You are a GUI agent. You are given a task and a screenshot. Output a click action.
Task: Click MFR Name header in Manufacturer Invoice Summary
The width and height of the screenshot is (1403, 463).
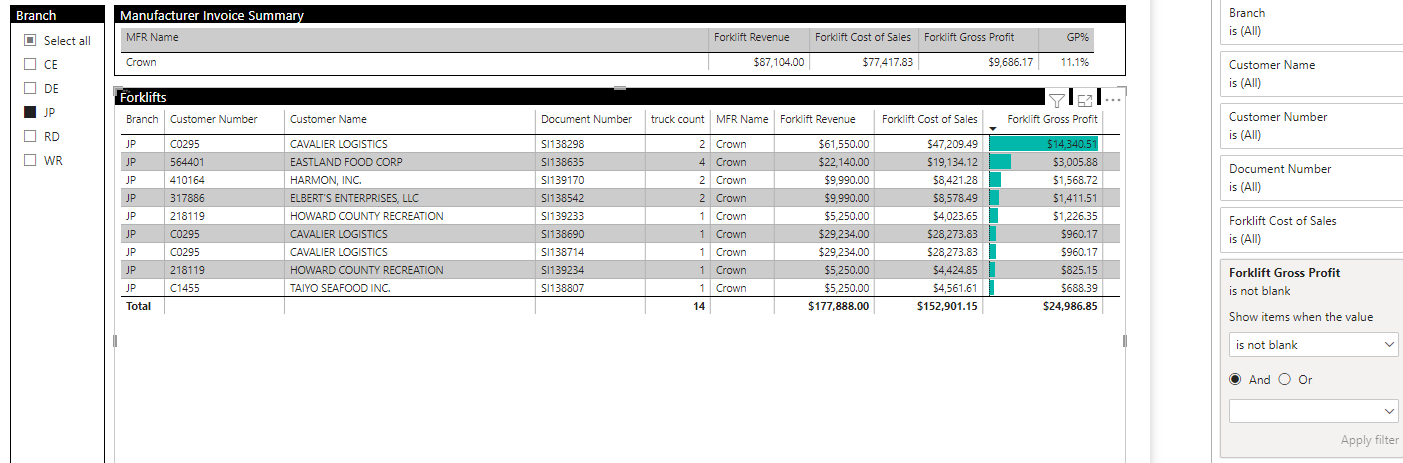152,37
